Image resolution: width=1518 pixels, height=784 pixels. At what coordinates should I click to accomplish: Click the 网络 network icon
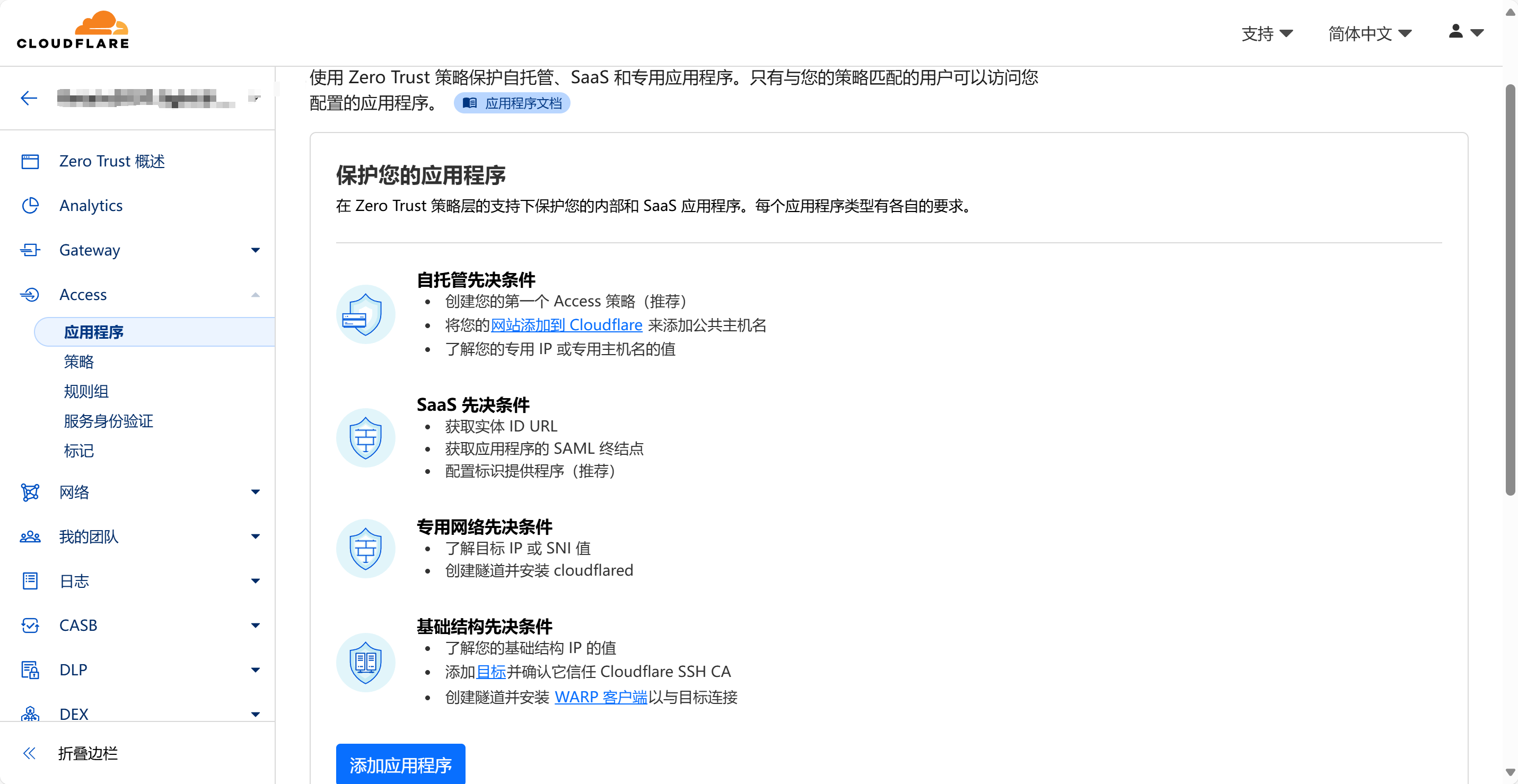tap(30, 492)
